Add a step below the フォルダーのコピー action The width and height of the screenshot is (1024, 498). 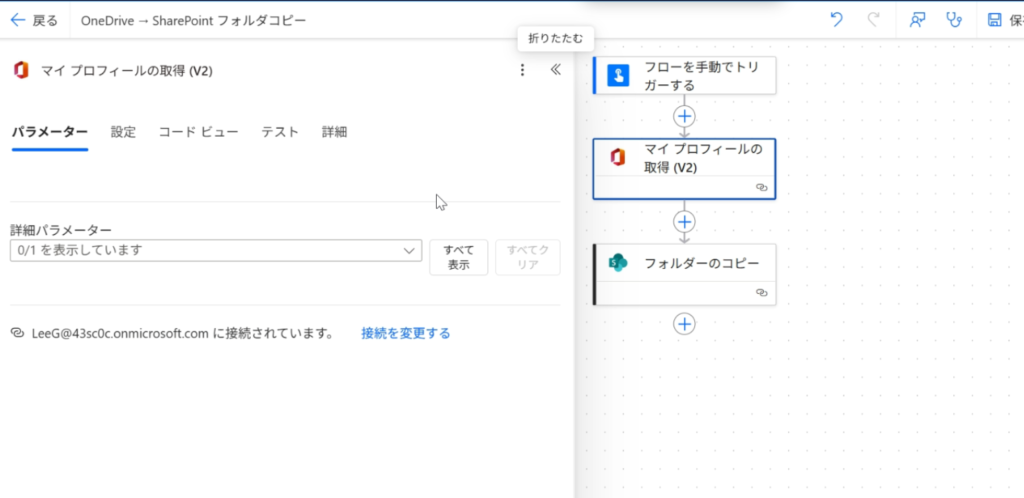[x=684, y=323]
